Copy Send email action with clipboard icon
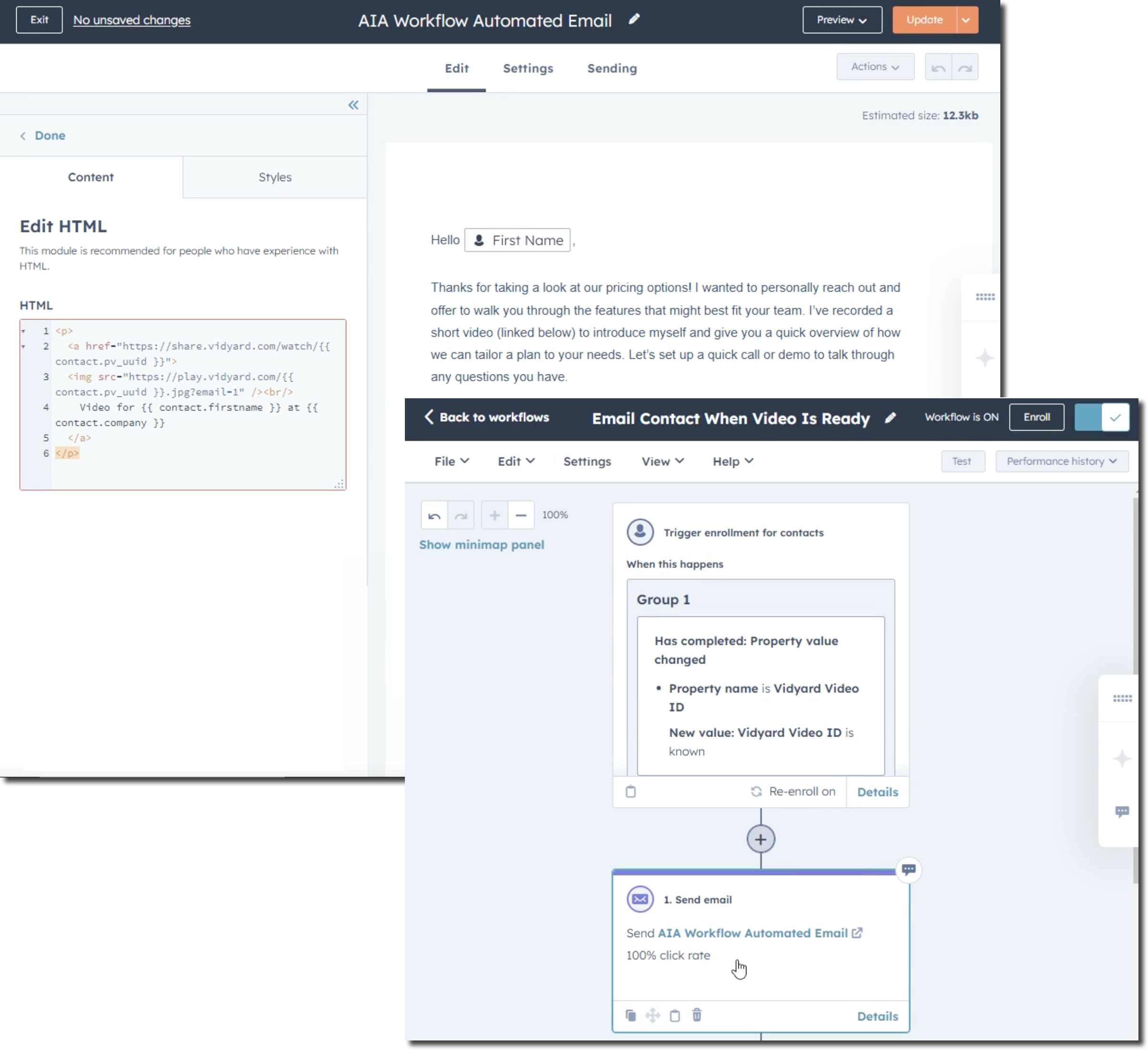The height and width of the screenshot is (1050, 1148). tap(674, 1015)
